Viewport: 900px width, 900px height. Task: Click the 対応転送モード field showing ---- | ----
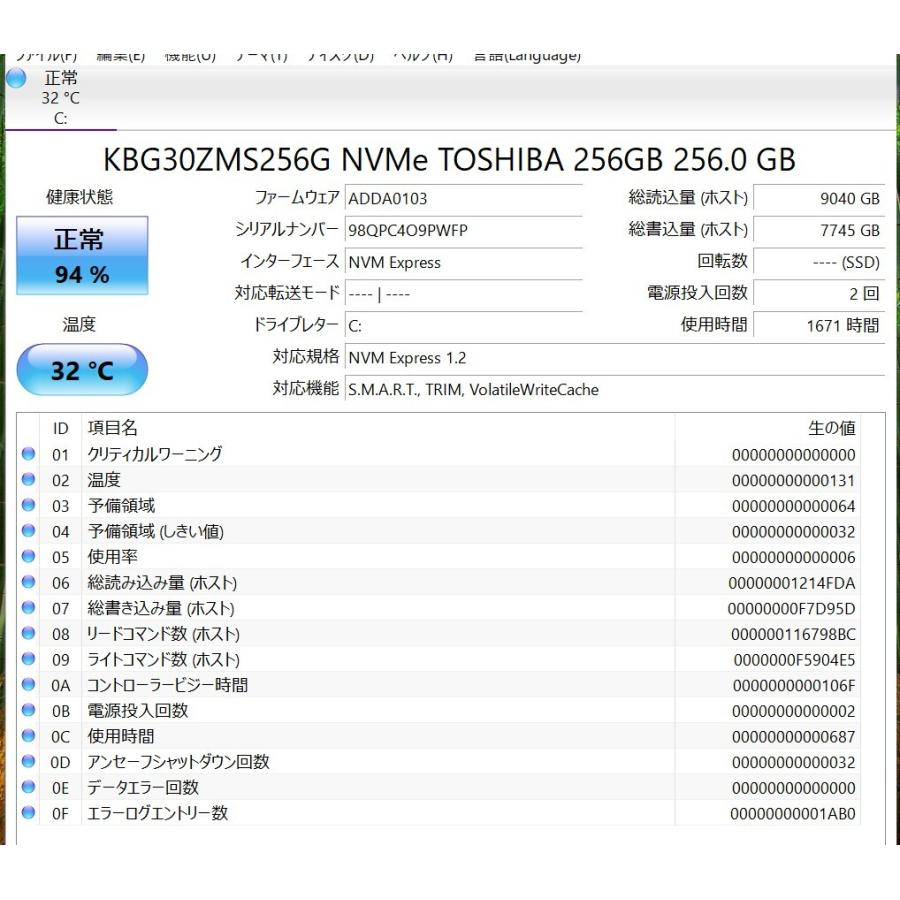point(464,294)
